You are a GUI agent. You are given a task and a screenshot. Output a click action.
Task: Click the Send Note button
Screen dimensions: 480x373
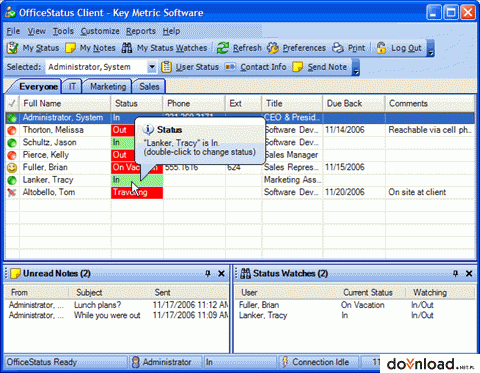point(320,67)
